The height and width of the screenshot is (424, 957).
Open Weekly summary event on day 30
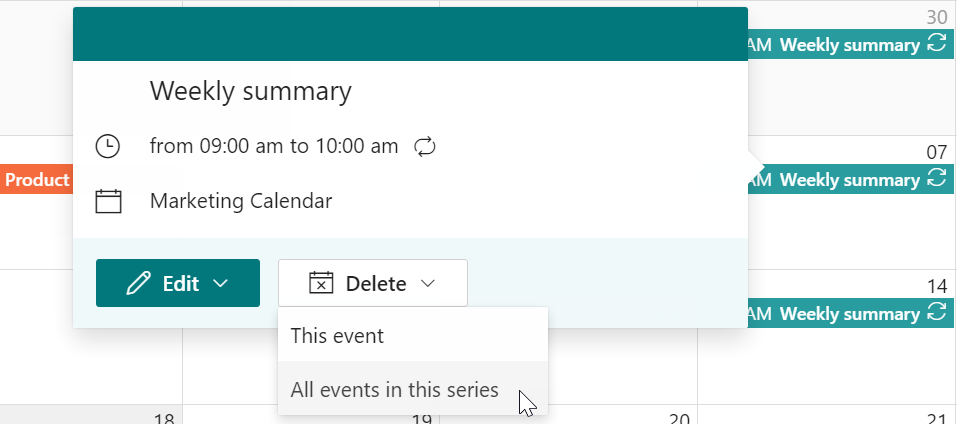(850, 45)
